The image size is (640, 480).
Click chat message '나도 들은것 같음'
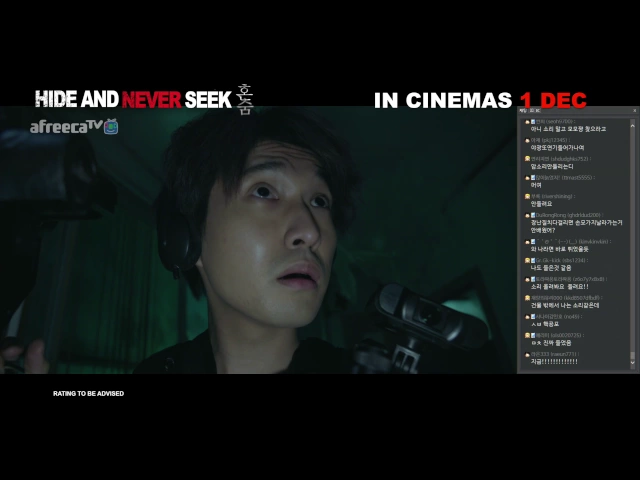551,268
